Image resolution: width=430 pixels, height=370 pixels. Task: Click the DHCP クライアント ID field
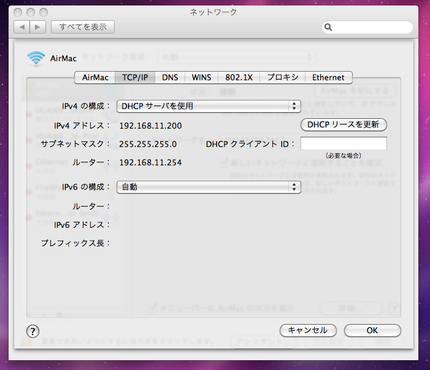point(344,143)
